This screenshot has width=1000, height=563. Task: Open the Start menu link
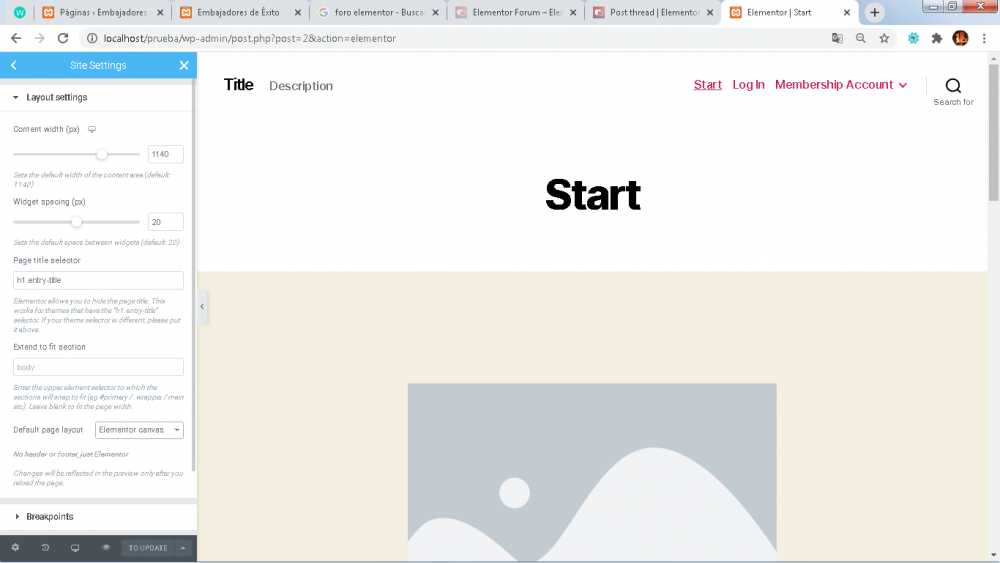[707, 85]
